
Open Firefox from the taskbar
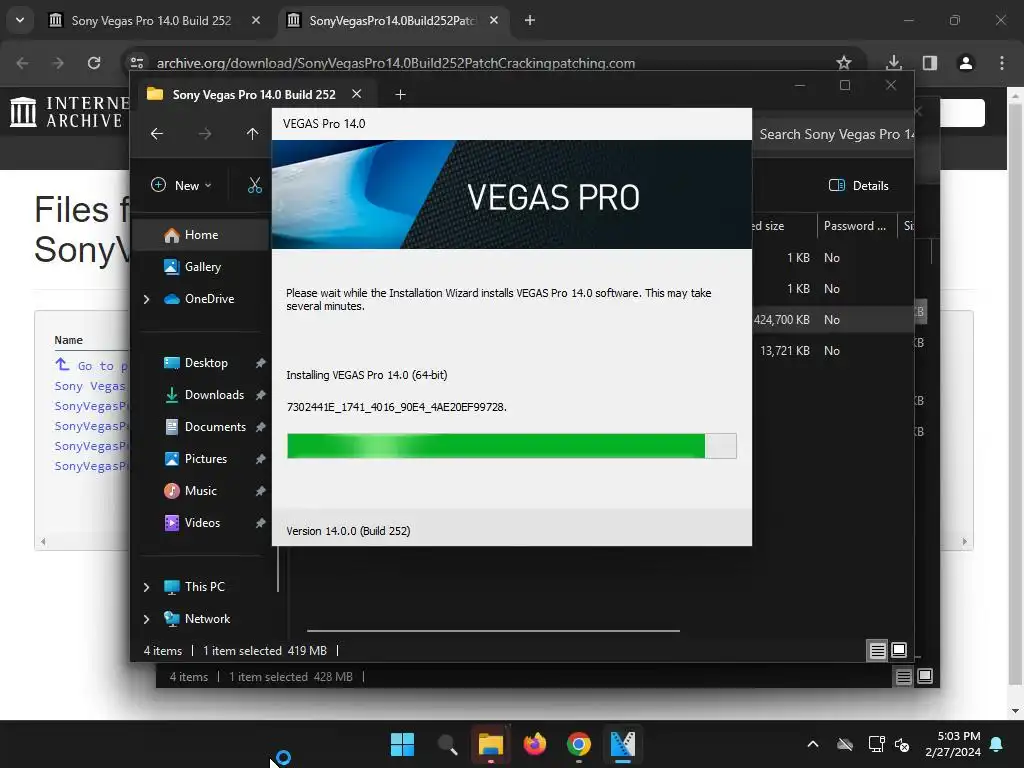[535, 744]
